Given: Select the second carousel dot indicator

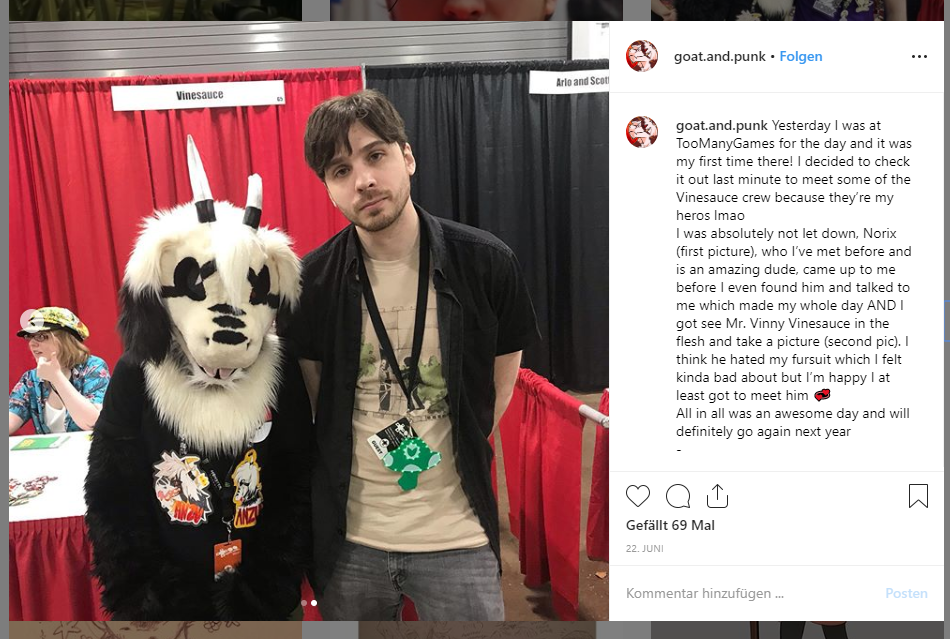Looking at the screenshot, I should click(314, 603).
